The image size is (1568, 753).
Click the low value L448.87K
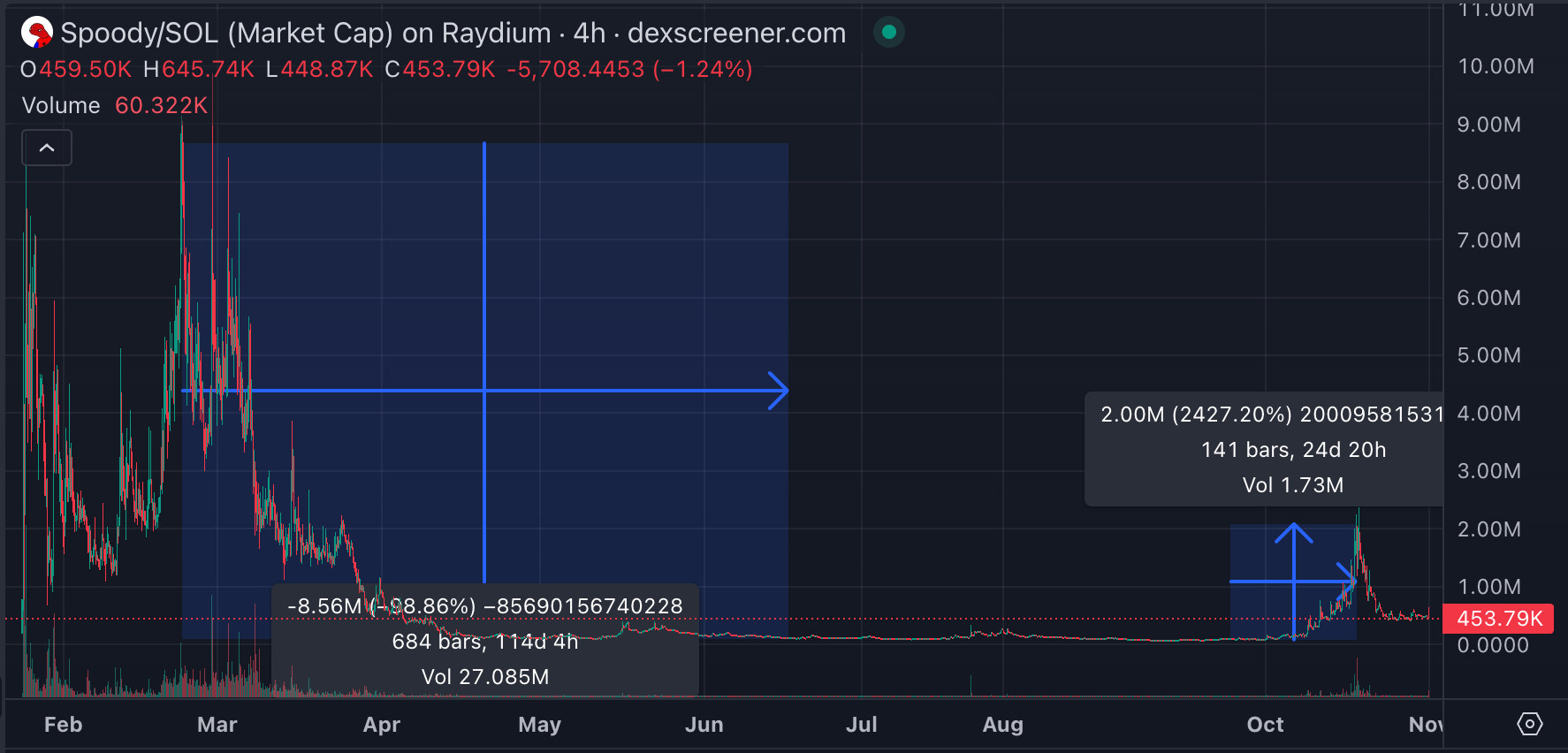(x=320, y=69)
